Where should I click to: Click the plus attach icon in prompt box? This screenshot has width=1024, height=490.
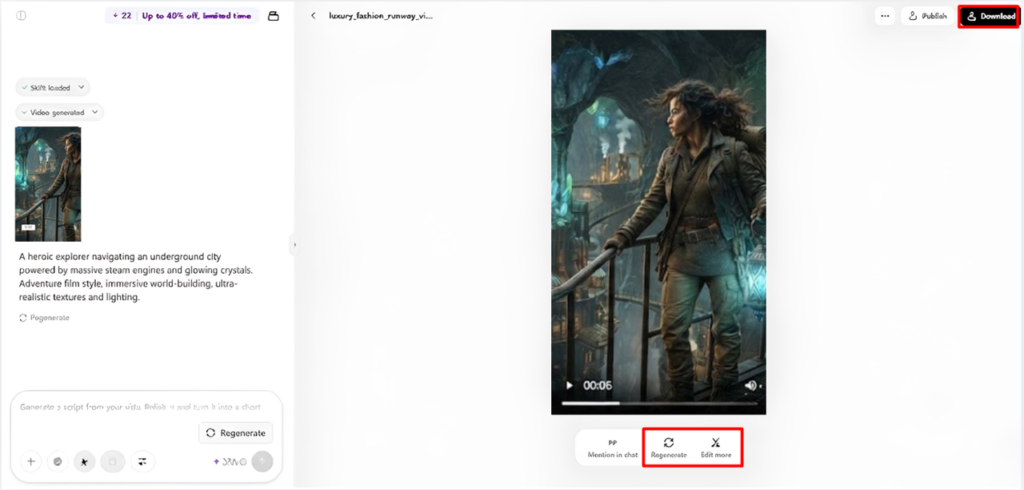(30, 461)
